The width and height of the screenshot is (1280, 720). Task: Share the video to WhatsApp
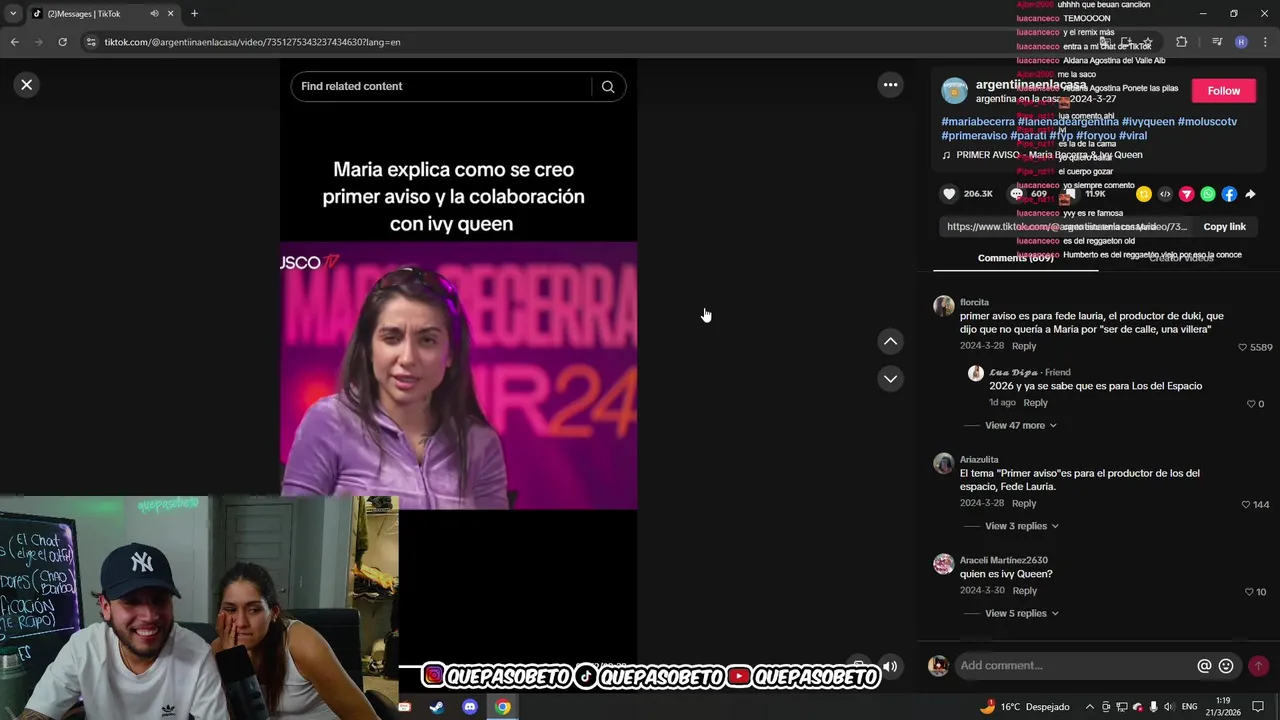(x=1208, y=194)
